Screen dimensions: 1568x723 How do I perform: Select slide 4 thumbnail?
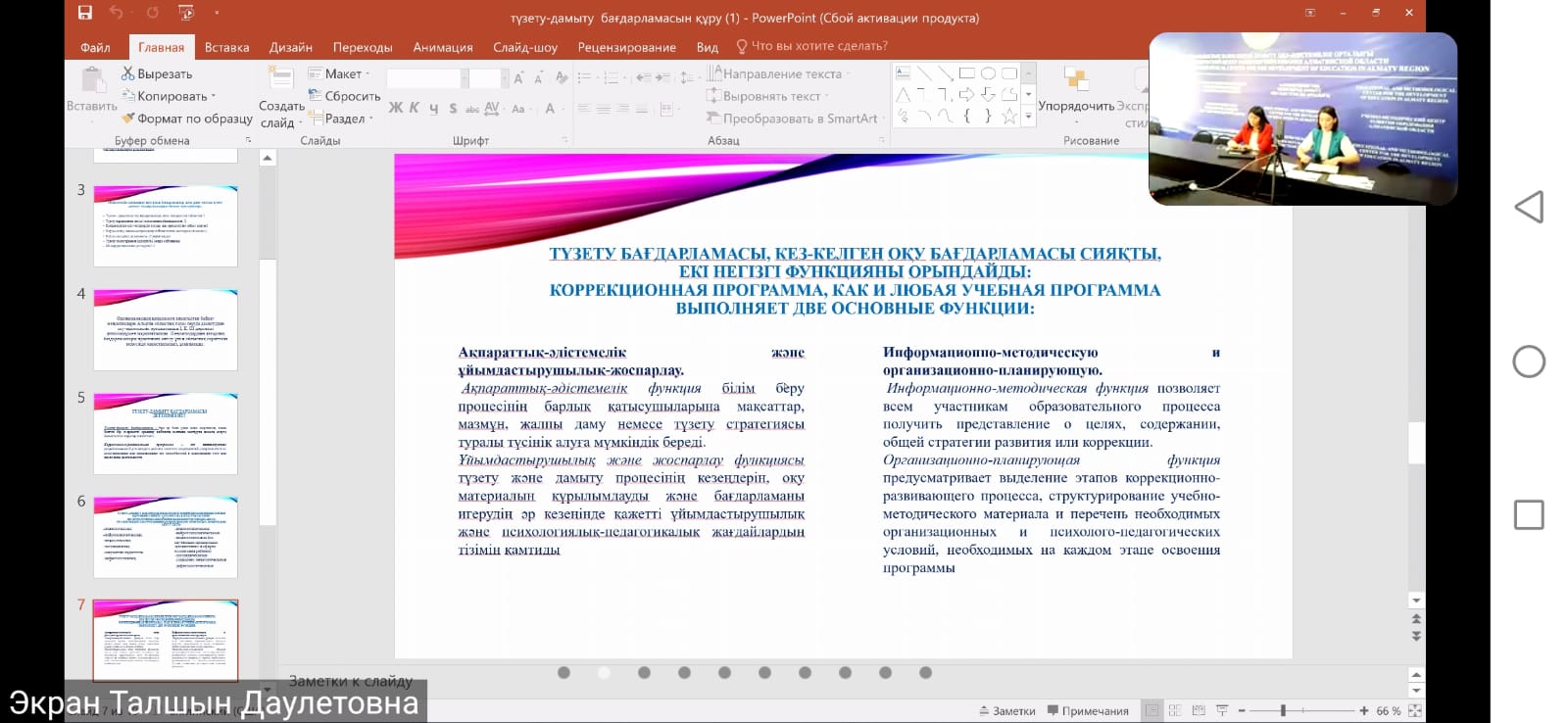pyautogui.click(x=166, y=330)
